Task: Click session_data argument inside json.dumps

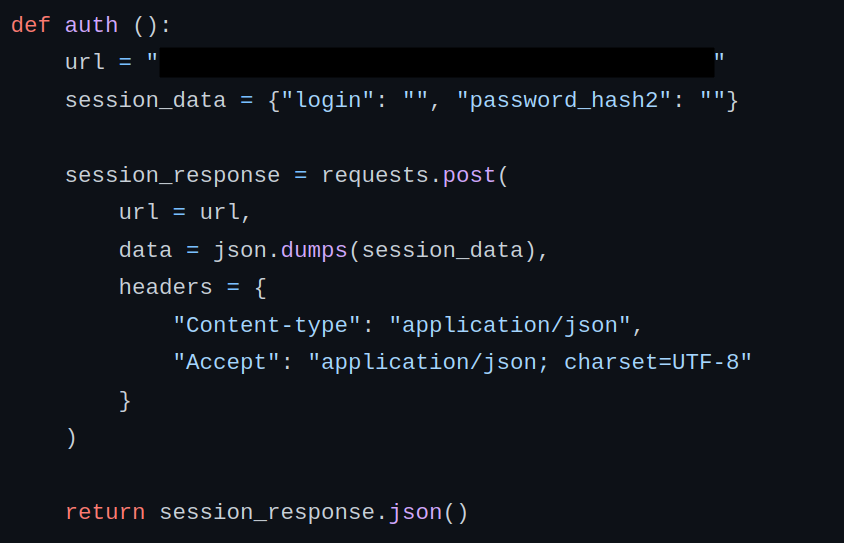Action: pos(442,250)
